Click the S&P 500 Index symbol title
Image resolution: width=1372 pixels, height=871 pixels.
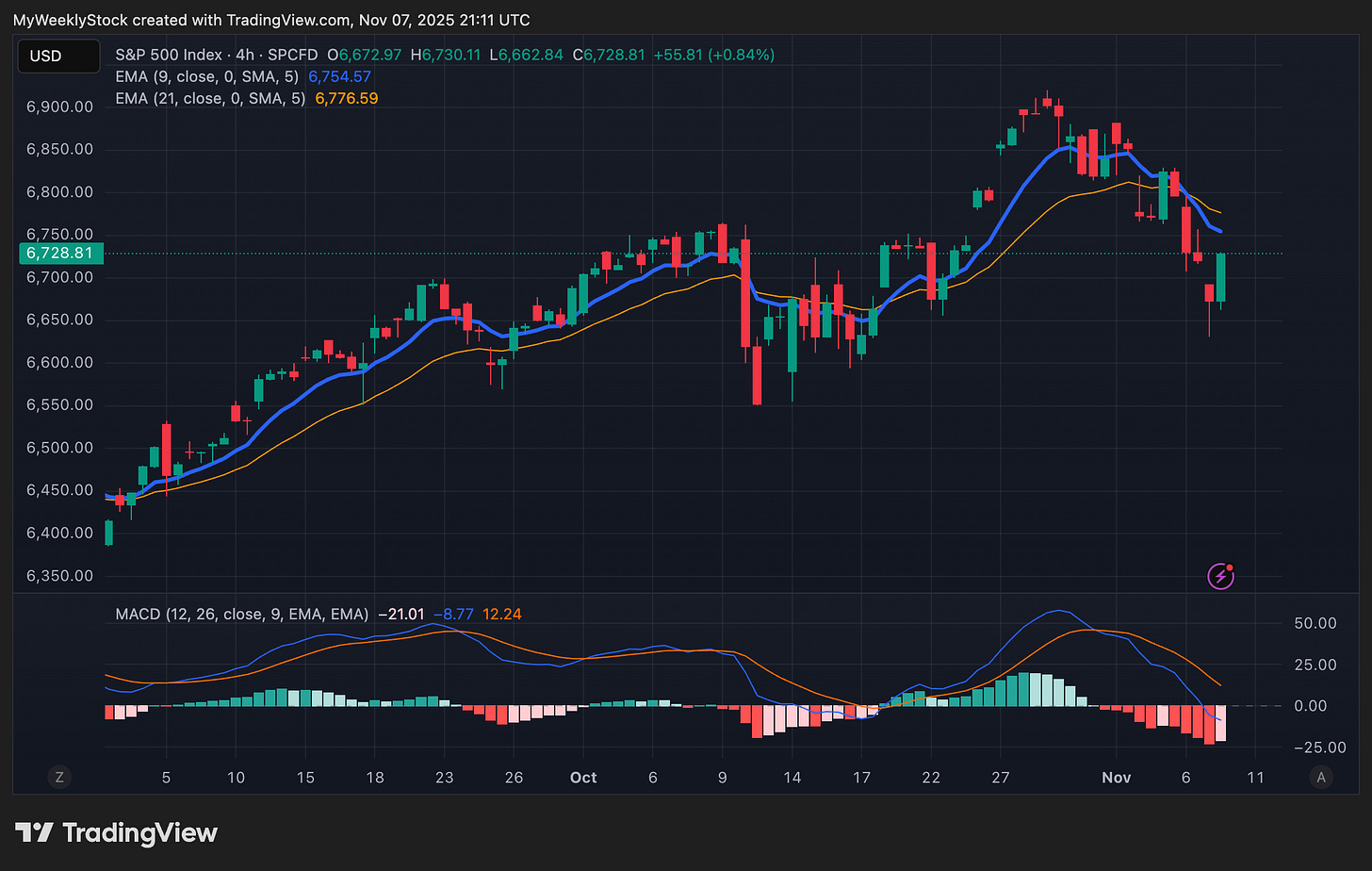(x=169, y=55)
